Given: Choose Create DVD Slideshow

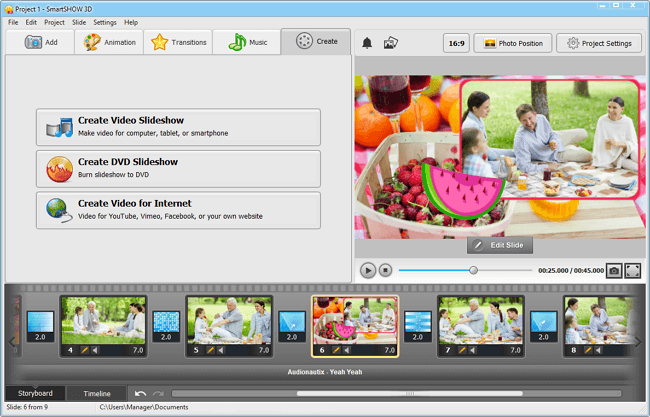Looking at the screenshot, I should [x=178, y=169].
